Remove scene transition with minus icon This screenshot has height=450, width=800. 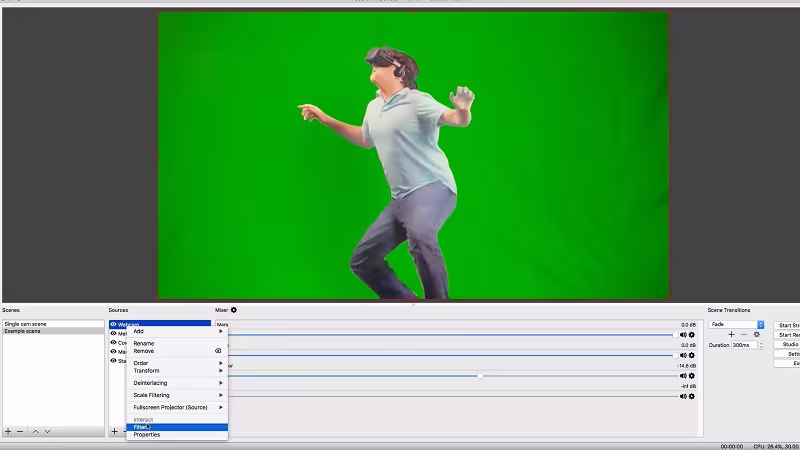[744, 334]
